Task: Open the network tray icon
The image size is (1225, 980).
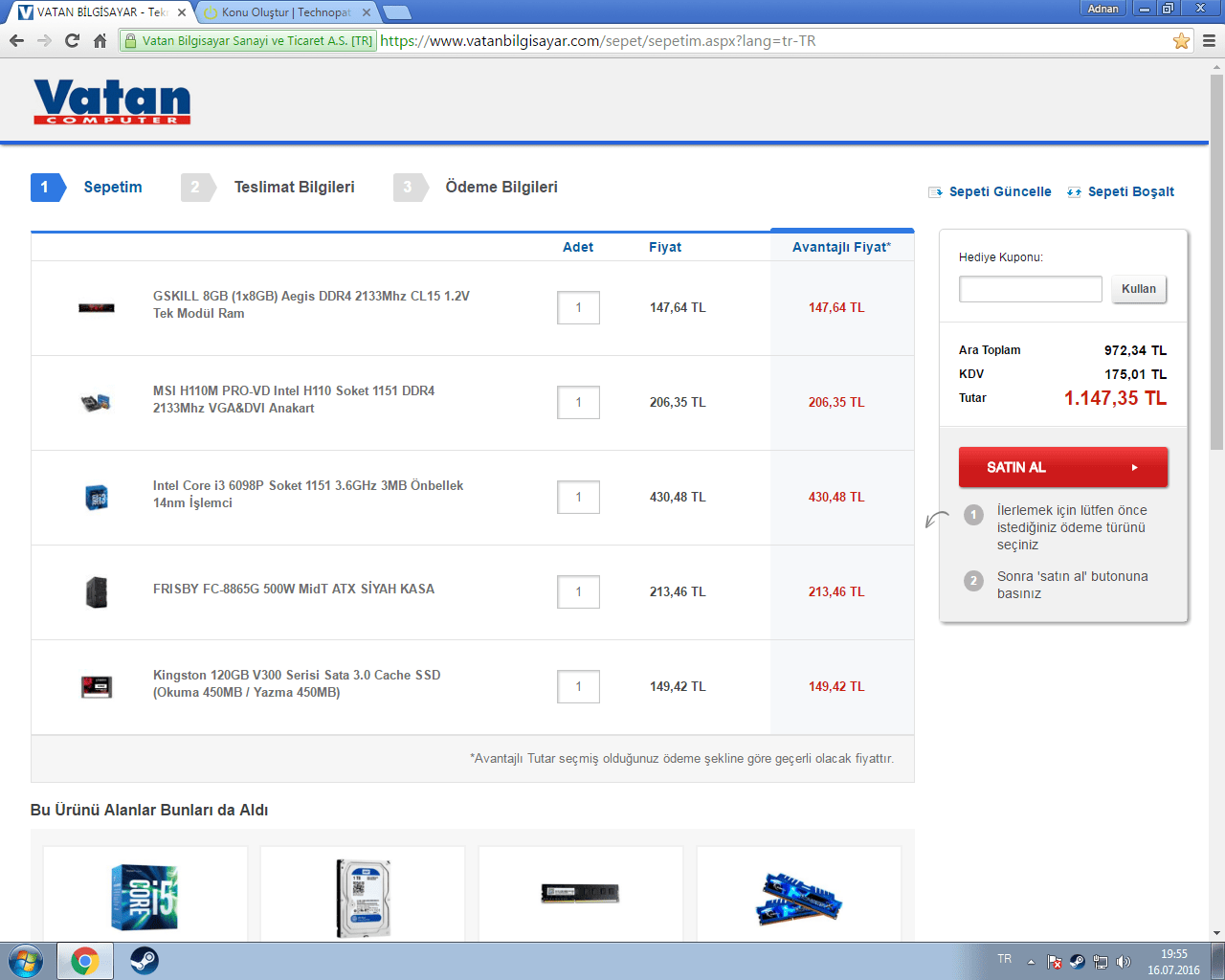Action: tap(1101, 962)
